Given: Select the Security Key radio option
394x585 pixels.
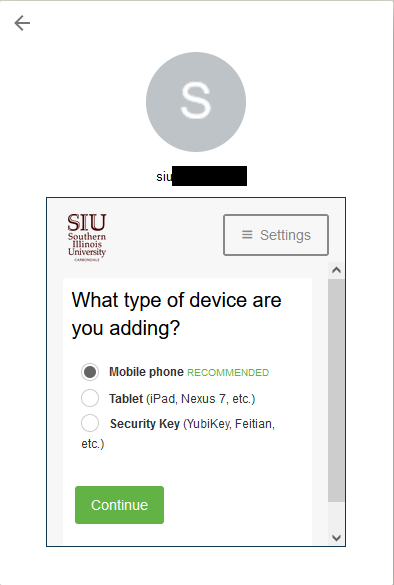Looking at the screenshot, I should pyautogui.click(x=90, y=423).
